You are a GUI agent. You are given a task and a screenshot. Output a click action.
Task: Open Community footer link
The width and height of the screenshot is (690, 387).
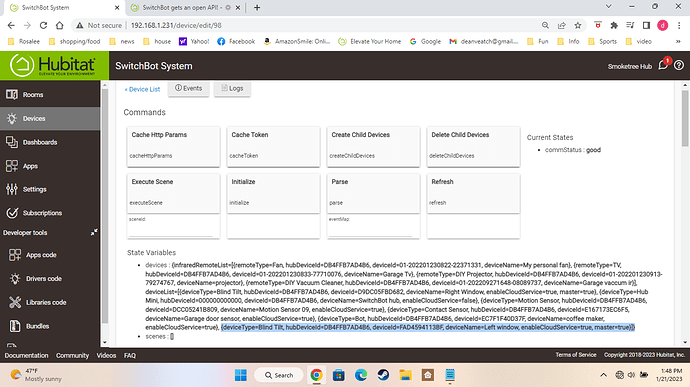[72, 355]
